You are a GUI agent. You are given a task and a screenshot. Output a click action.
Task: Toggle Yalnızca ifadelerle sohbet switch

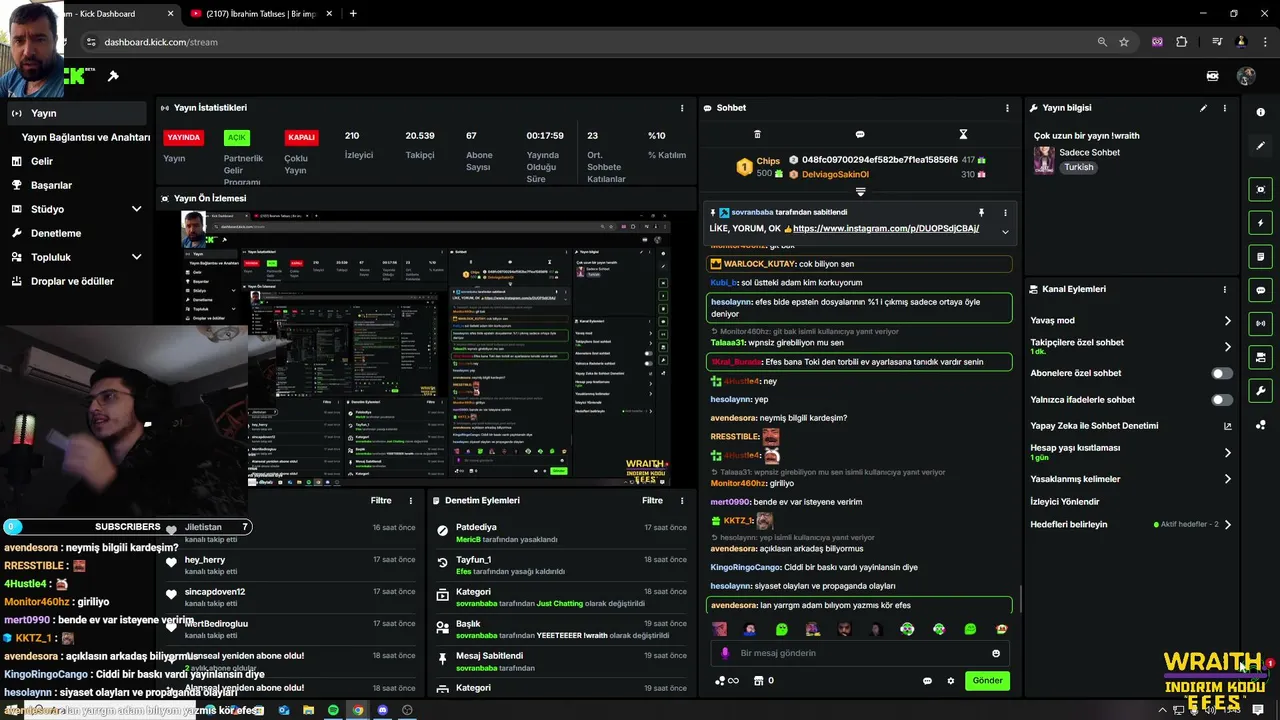(1222, 400)
